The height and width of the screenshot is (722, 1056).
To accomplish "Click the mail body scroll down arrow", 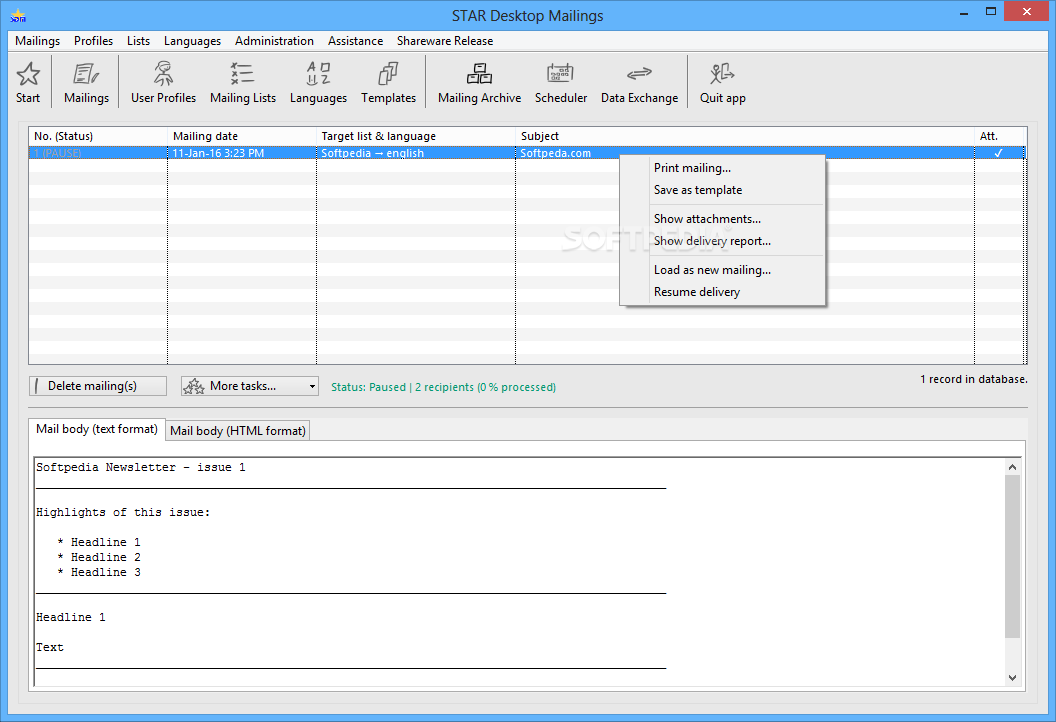I will click(1012, 678).
